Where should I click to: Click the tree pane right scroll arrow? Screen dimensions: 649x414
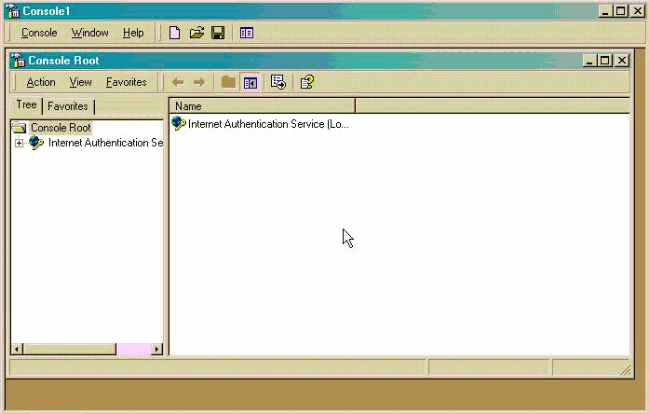pyautogui.click(x=157, y=349)
